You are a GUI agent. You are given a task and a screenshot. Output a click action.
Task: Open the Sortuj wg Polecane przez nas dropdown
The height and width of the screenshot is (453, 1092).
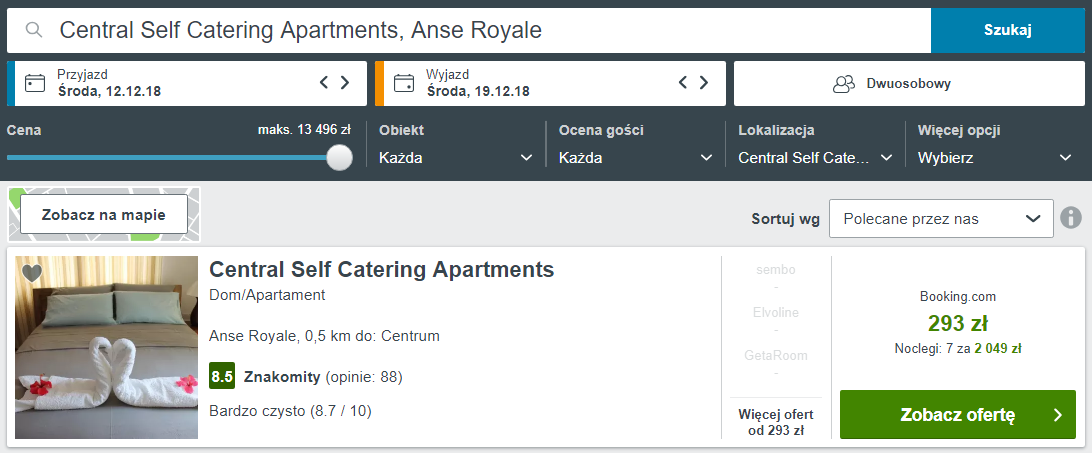point(941,219)
